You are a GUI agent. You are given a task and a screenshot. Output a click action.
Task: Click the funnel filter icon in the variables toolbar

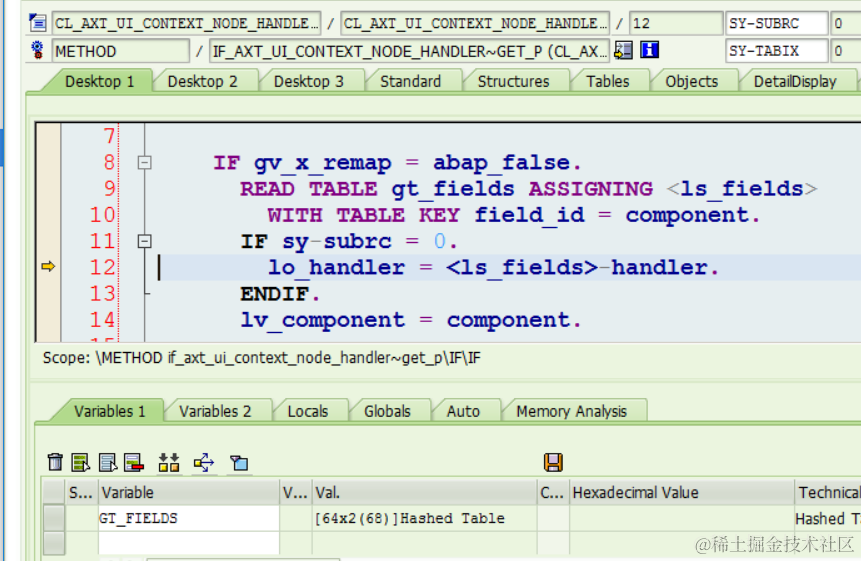point(239,463)
